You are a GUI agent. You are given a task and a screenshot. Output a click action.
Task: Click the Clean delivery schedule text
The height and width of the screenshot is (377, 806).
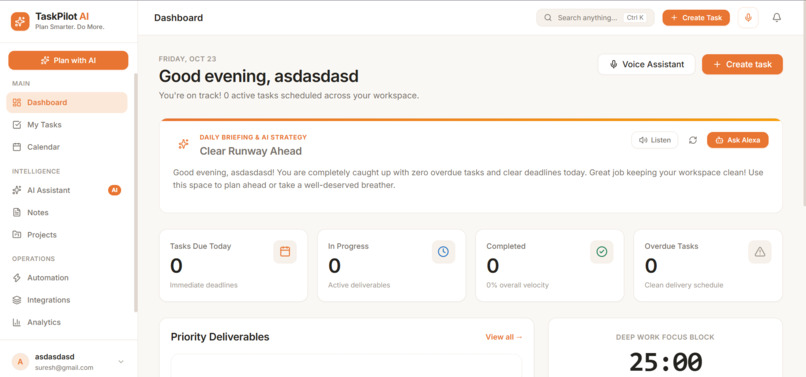684,285
